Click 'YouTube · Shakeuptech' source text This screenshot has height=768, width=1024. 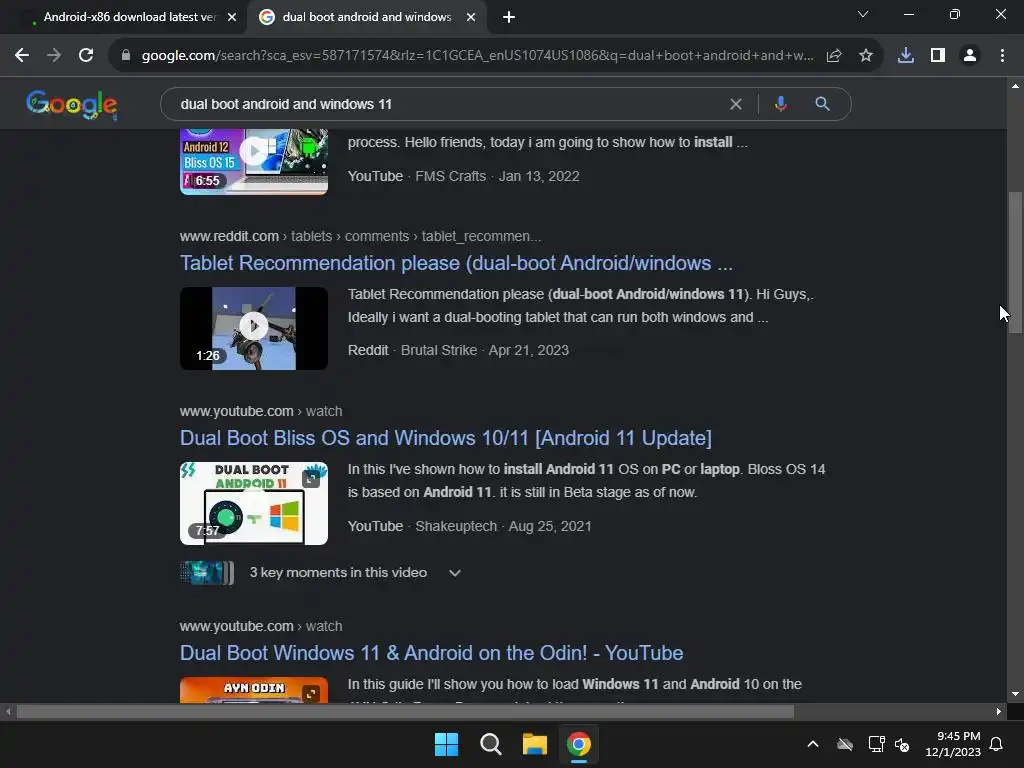point(422,526)
